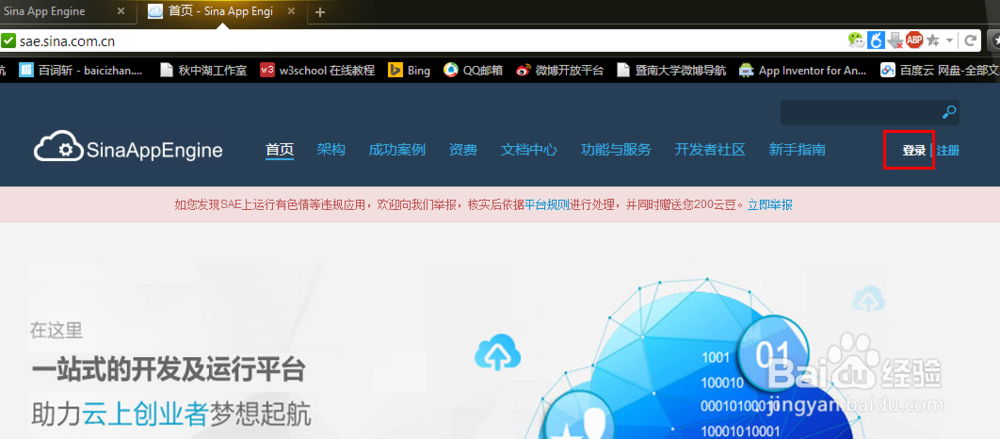This screenshot has height=439, width=1000.
Task: Click the green site identity icon
Action: pyautogui.click(x=8, y=41)
